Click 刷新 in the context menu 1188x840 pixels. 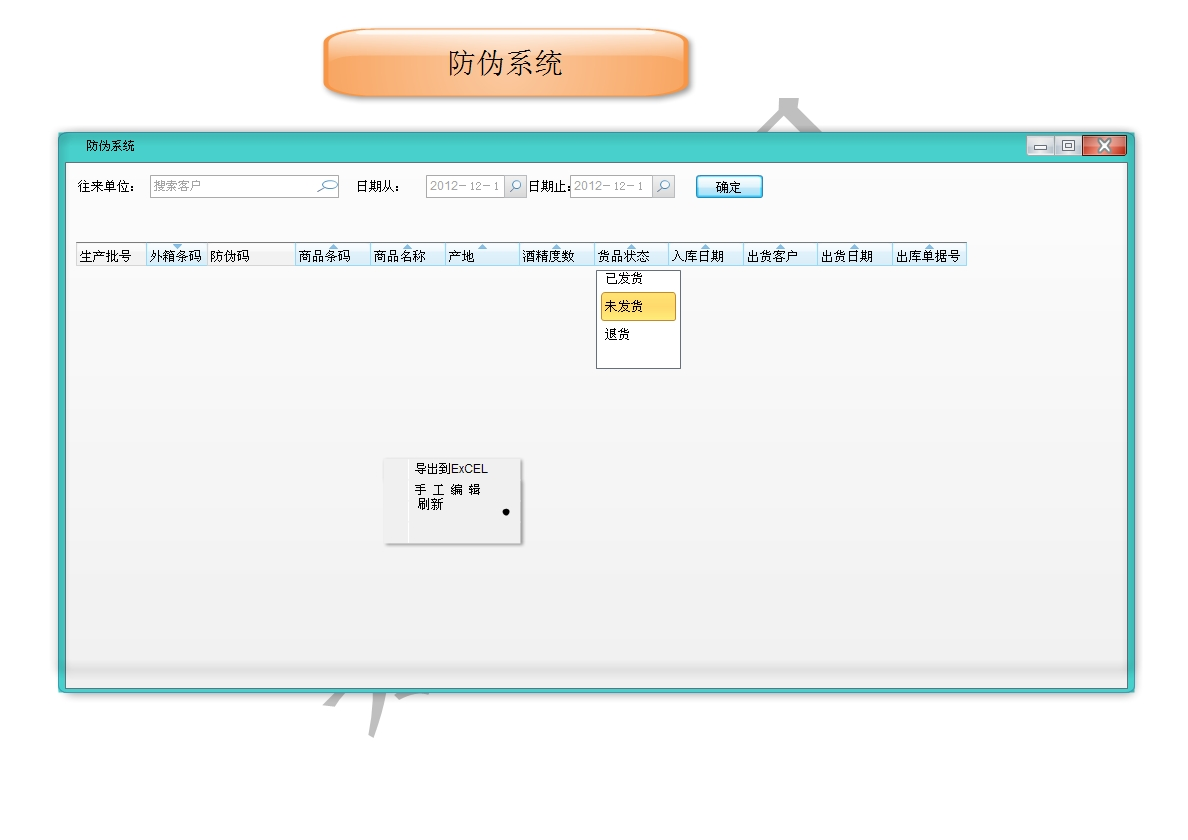pyautogui.click(x=430, y=505)
